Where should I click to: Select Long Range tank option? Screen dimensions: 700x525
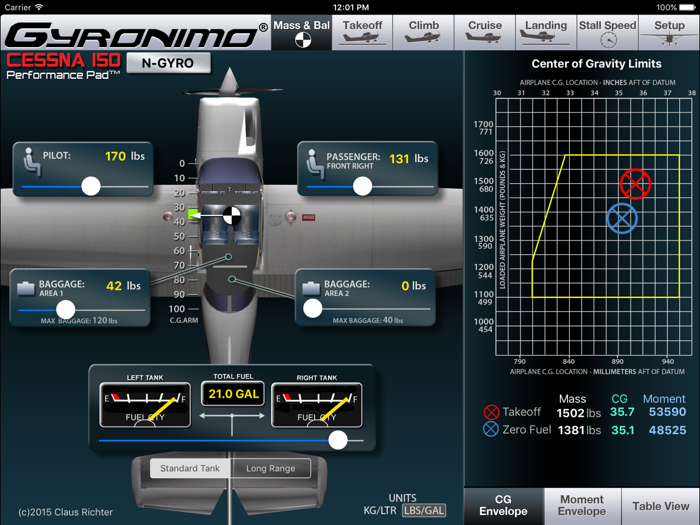coord(271,468)
